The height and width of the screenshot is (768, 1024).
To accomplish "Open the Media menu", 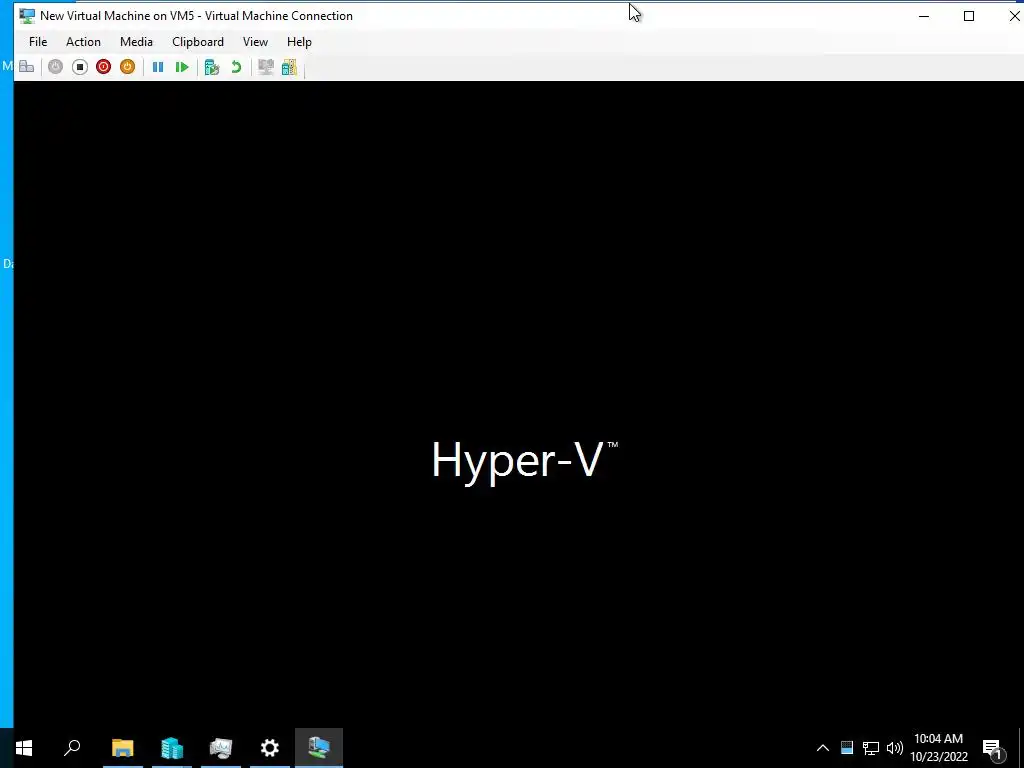I will click(x=136, y=42).
